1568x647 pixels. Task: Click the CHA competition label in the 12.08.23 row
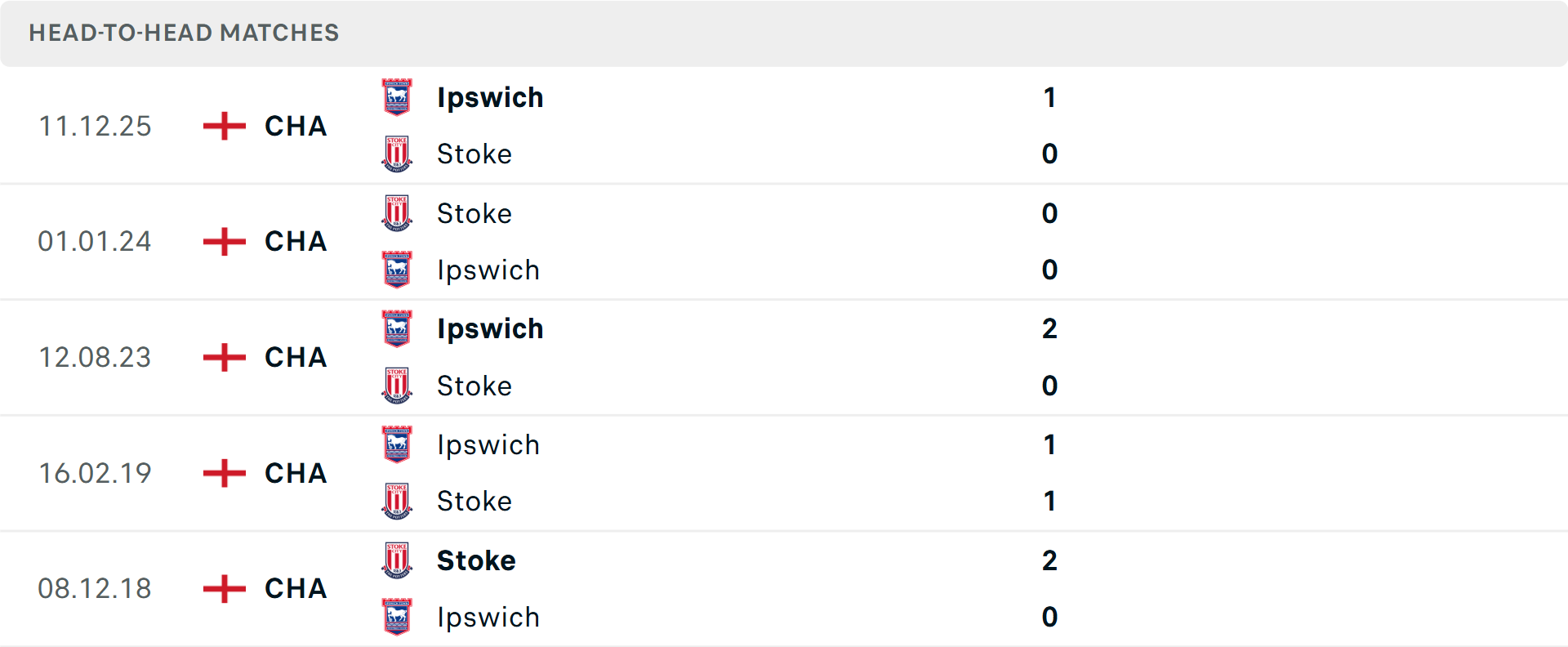click(295, 358)
